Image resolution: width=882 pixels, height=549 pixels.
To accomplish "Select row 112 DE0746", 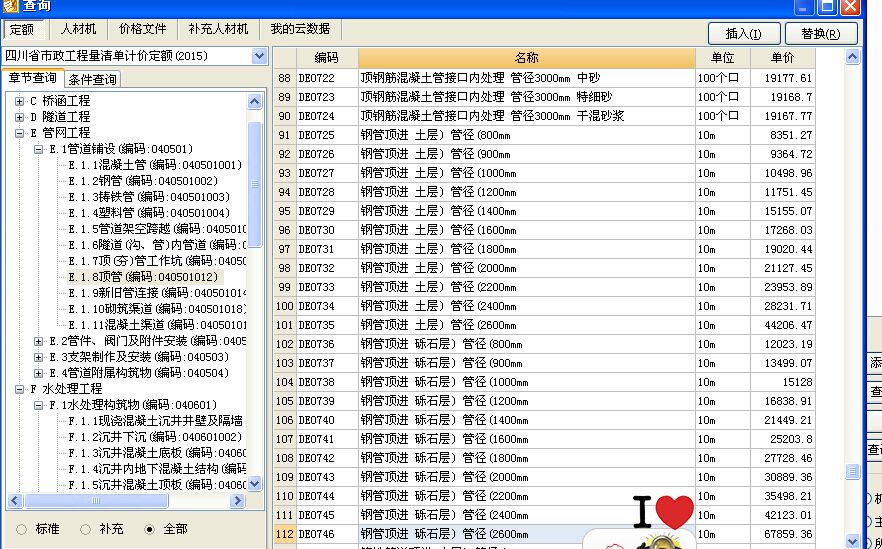I will [544, 534].
